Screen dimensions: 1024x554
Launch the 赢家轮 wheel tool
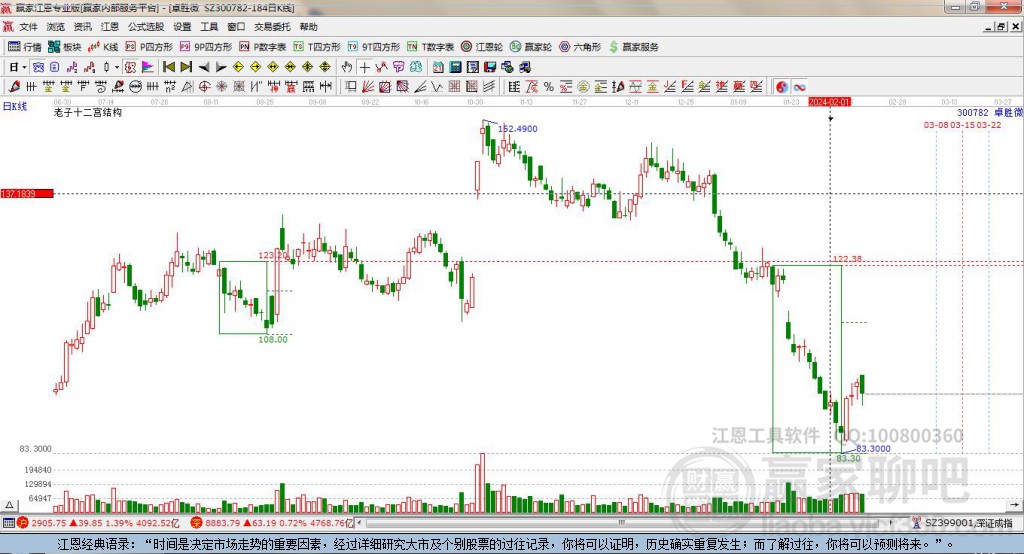tap(531, 46)
